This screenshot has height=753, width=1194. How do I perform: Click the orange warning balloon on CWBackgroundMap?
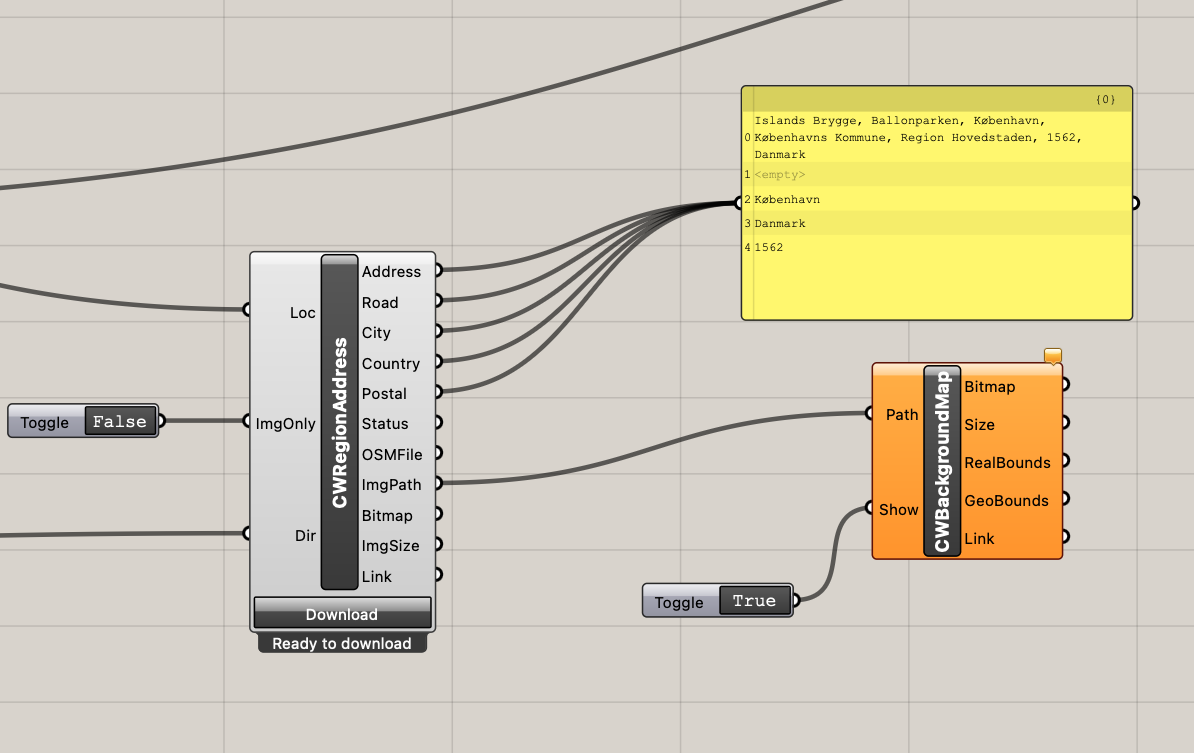coord(1052,356)
